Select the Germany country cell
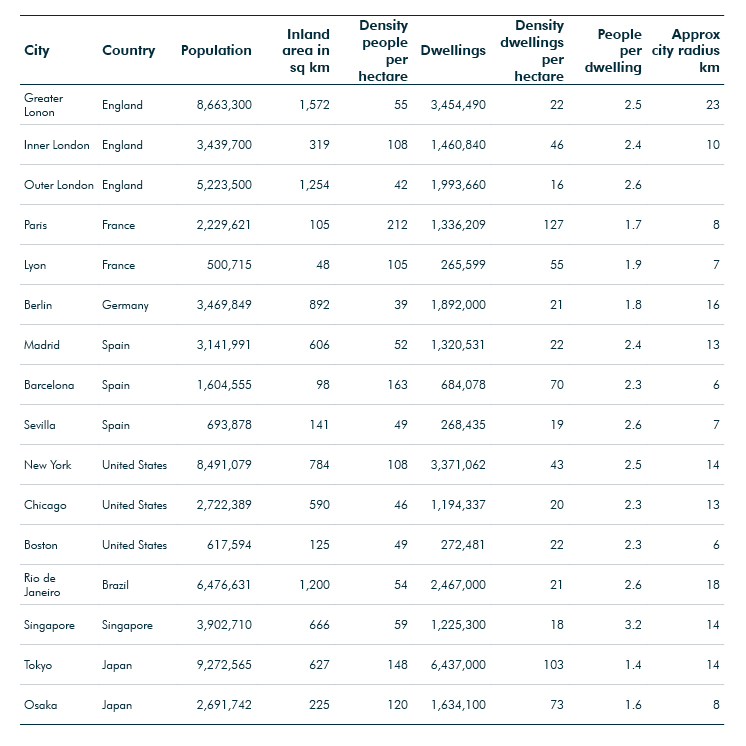The image size is (746, 746). pyautogui.click(x=125, y=305)
